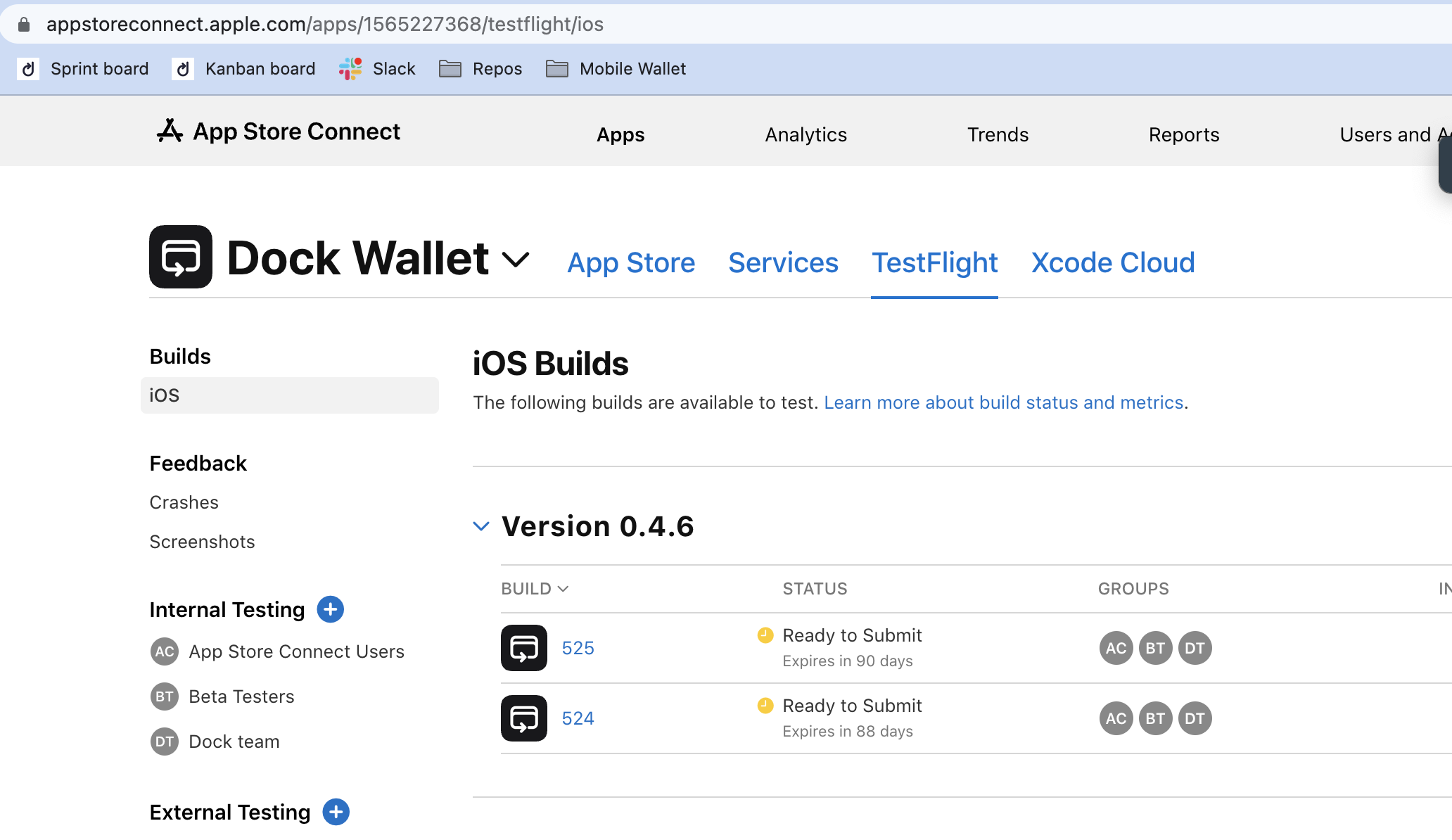
Task: Click 'Expires in 88 days' text
Action: coord(848,732)
